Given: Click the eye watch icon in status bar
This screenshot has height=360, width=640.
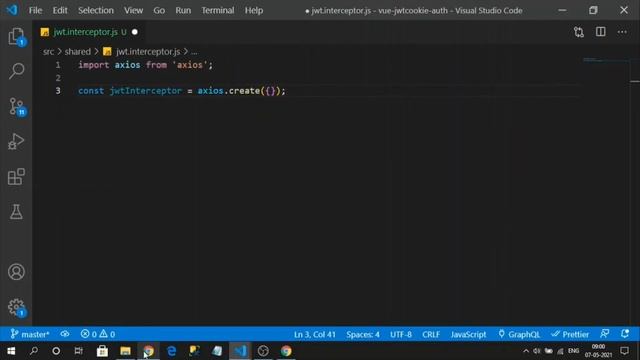Looking at the screenshot, I should (65, 334).
